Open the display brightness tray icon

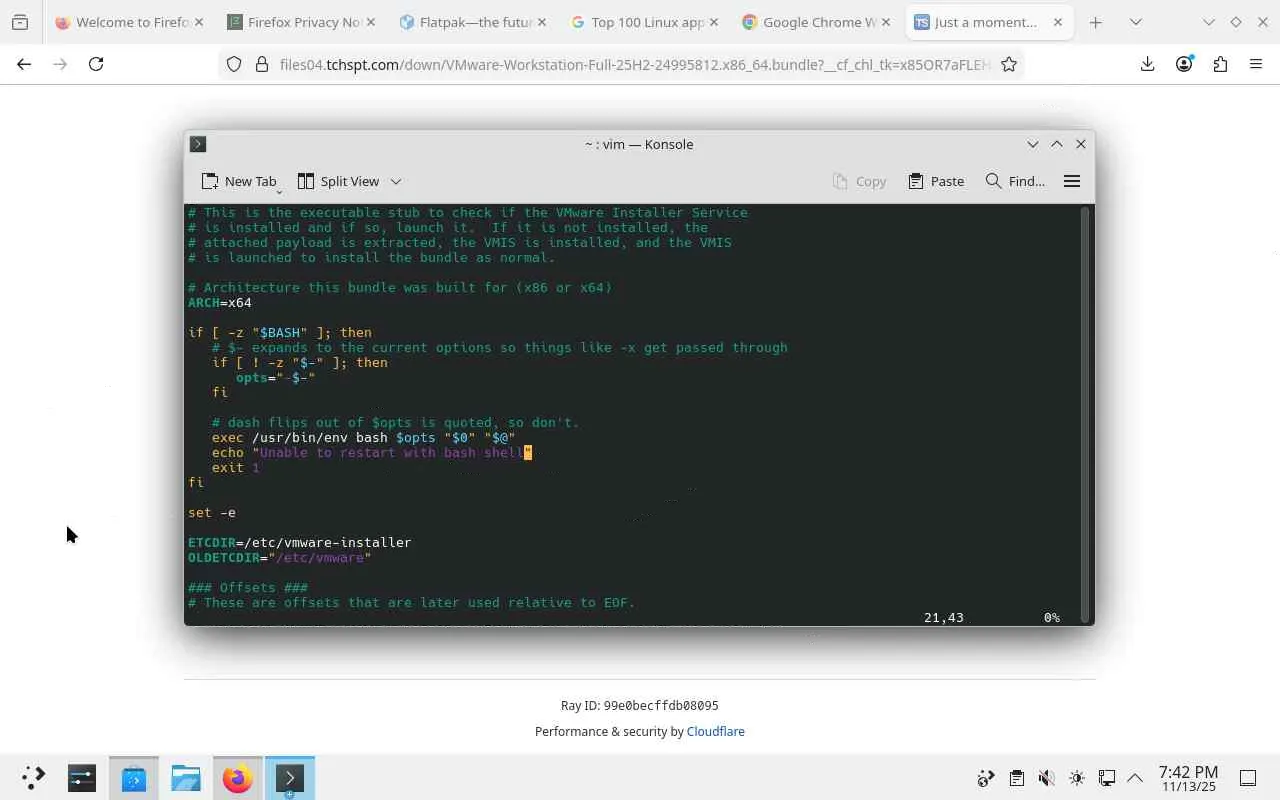[1076, 778]
